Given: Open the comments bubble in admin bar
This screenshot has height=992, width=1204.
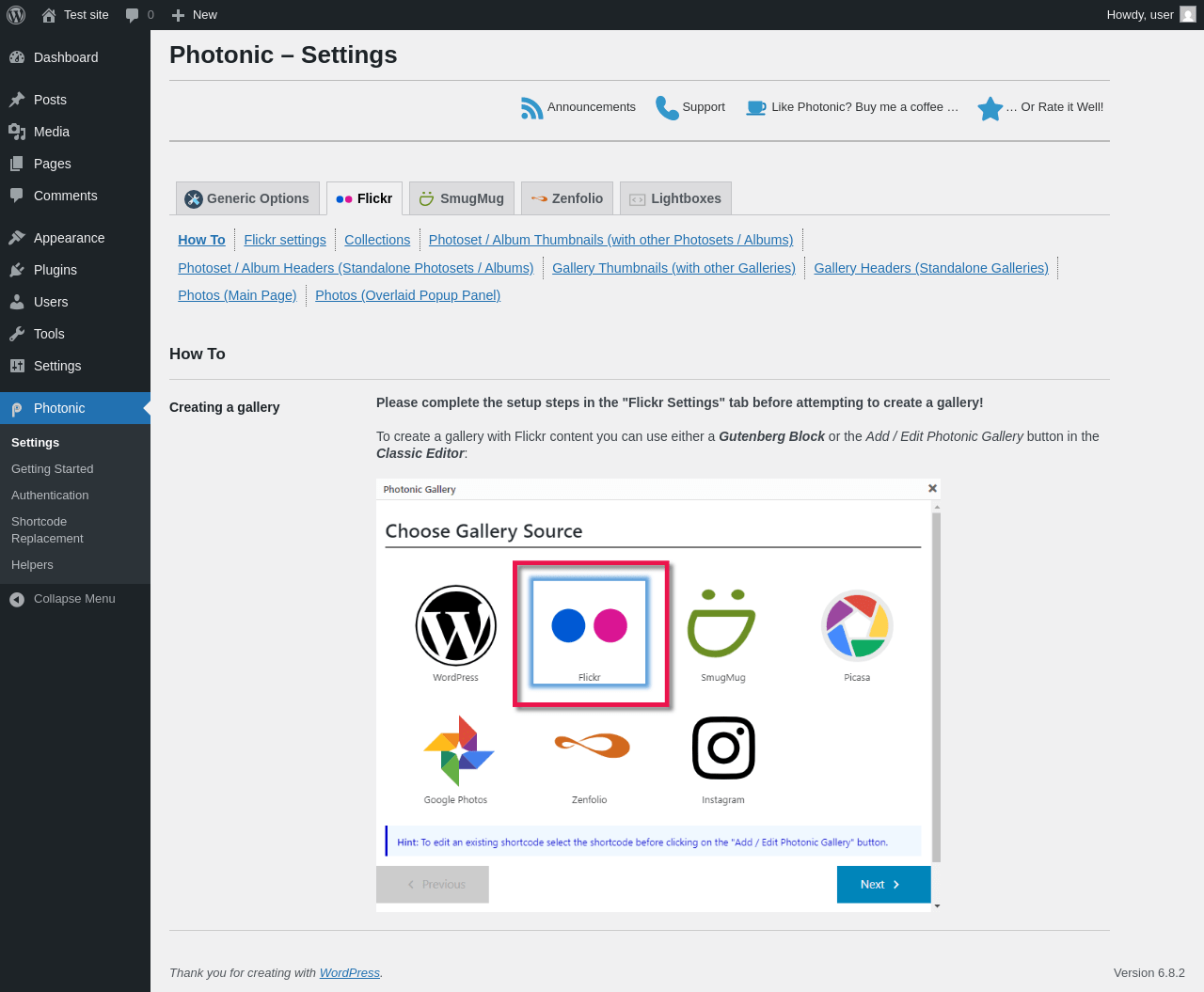Looking at the screenshot, I should click(139, 15).
